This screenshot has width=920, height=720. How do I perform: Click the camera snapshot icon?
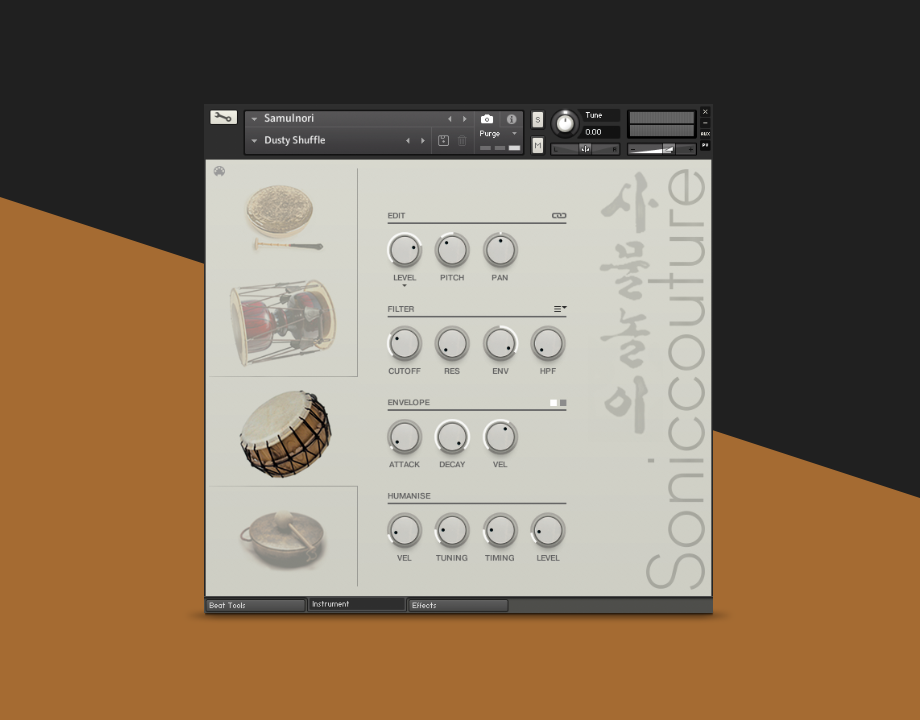(487, 119)
